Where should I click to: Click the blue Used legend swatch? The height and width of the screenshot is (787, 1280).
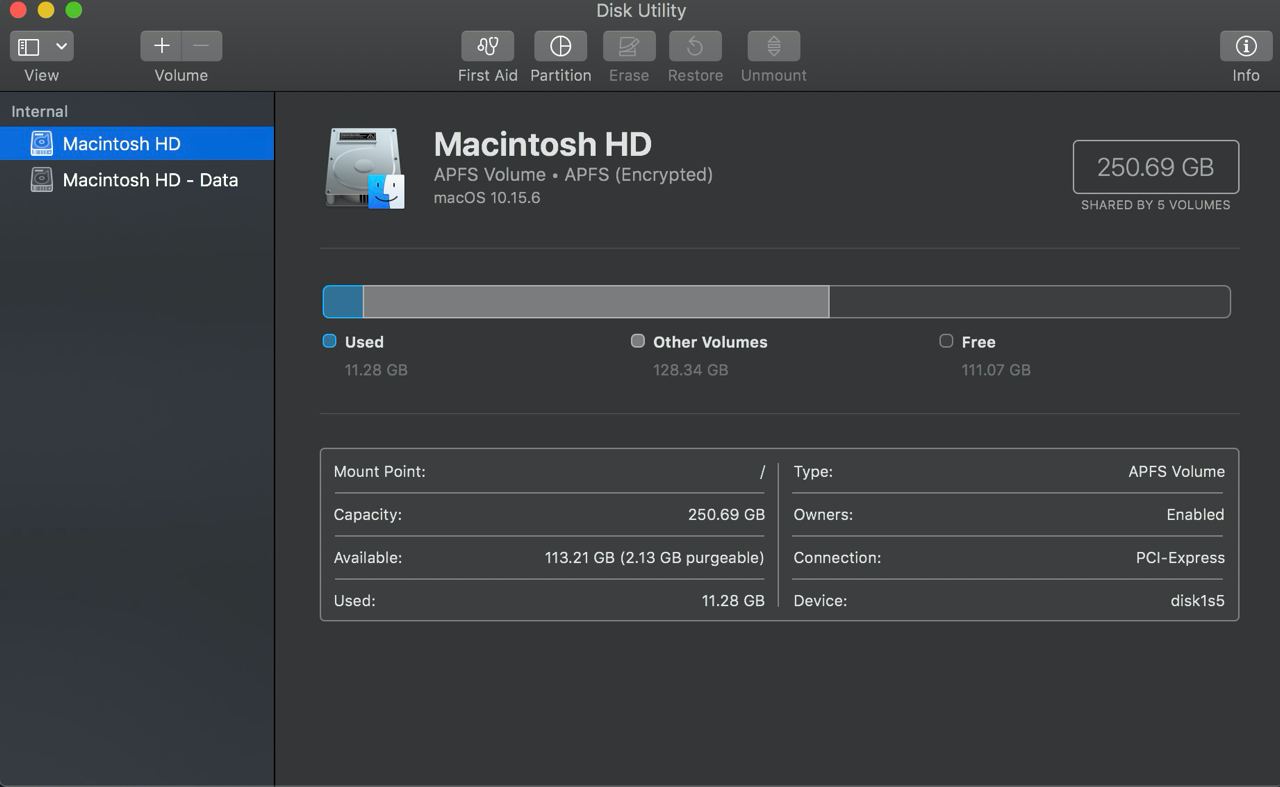(329, 341)
